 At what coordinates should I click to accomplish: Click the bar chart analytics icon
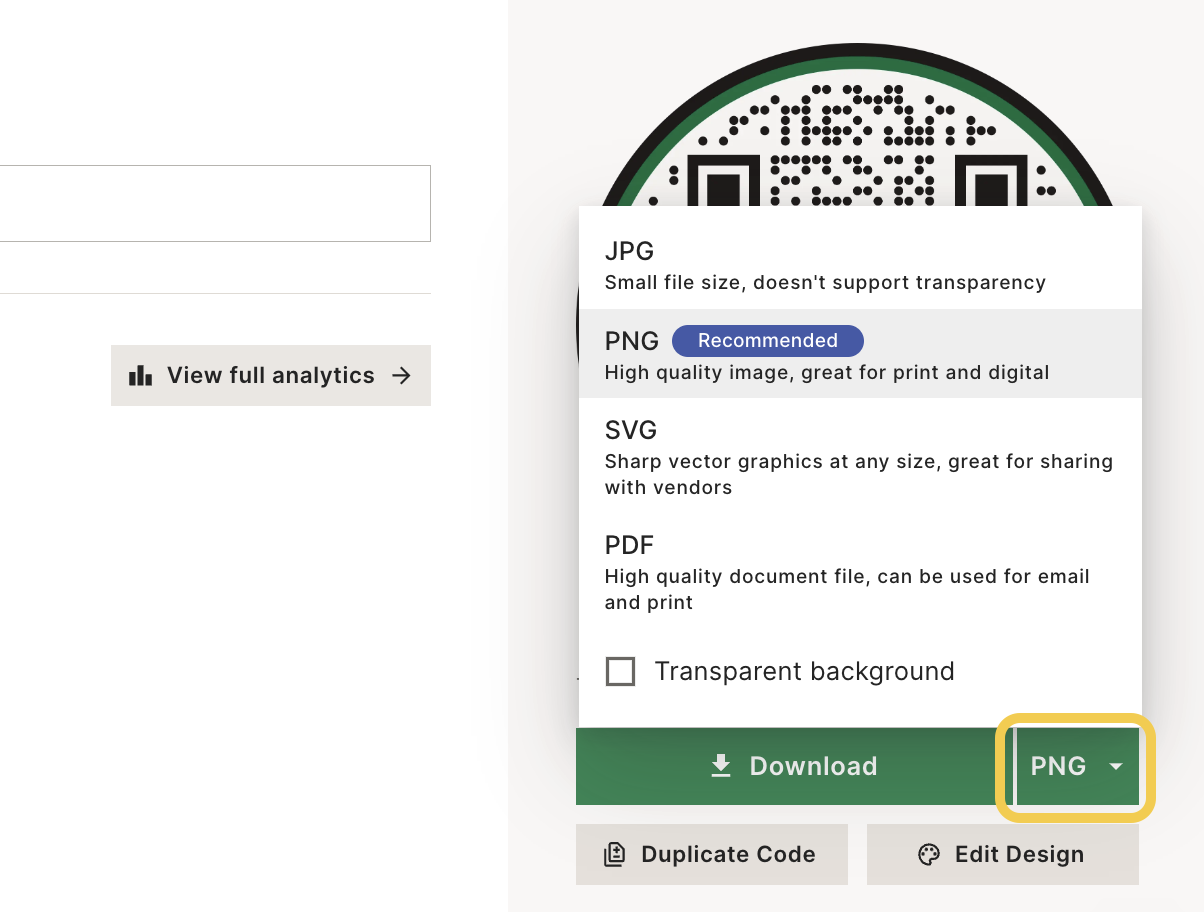141,376
